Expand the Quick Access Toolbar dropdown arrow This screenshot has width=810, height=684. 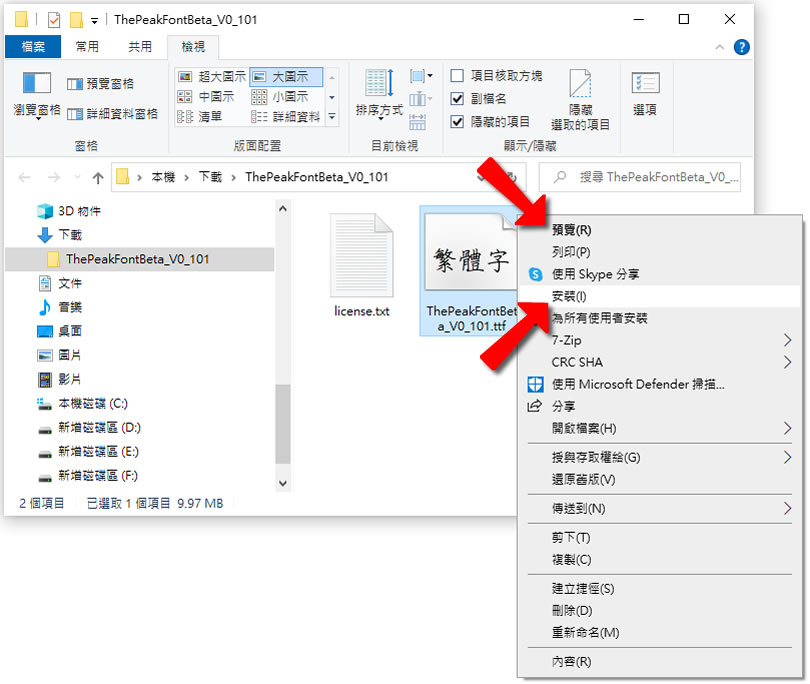pos(95,21)
